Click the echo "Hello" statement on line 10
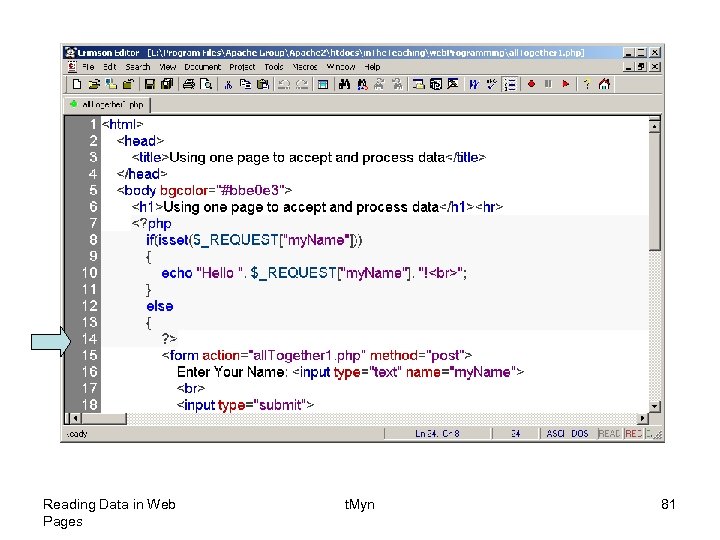720x540 pixels. [314, 273]
